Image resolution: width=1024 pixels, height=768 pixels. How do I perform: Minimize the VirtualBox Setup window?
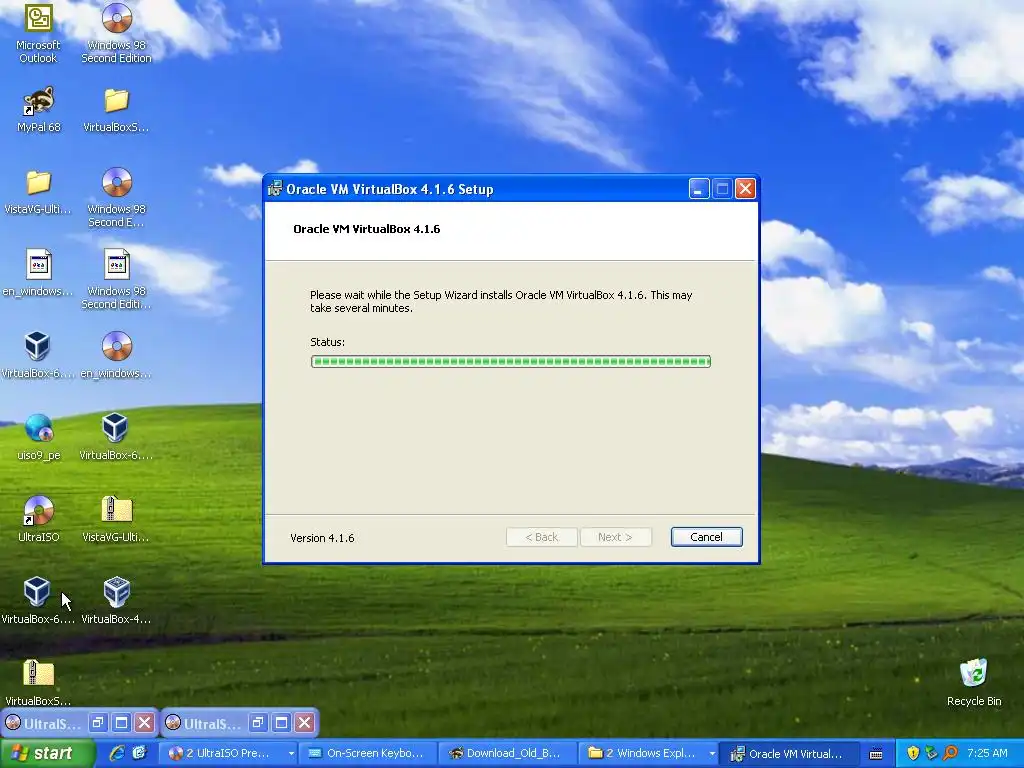(x=698, y=189)
